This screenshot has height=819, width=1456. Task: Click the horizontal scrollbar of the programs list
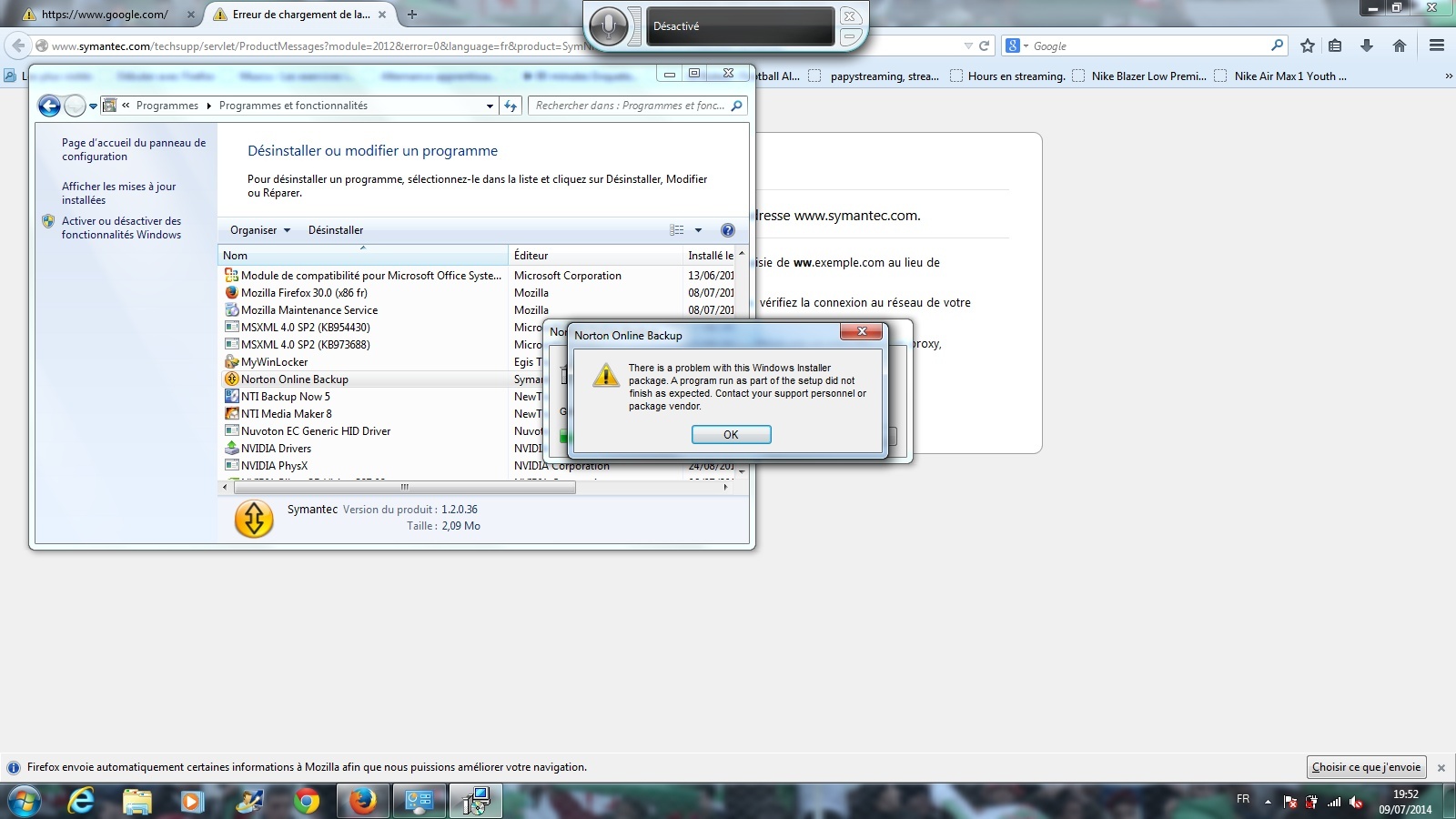click(404, 488)
